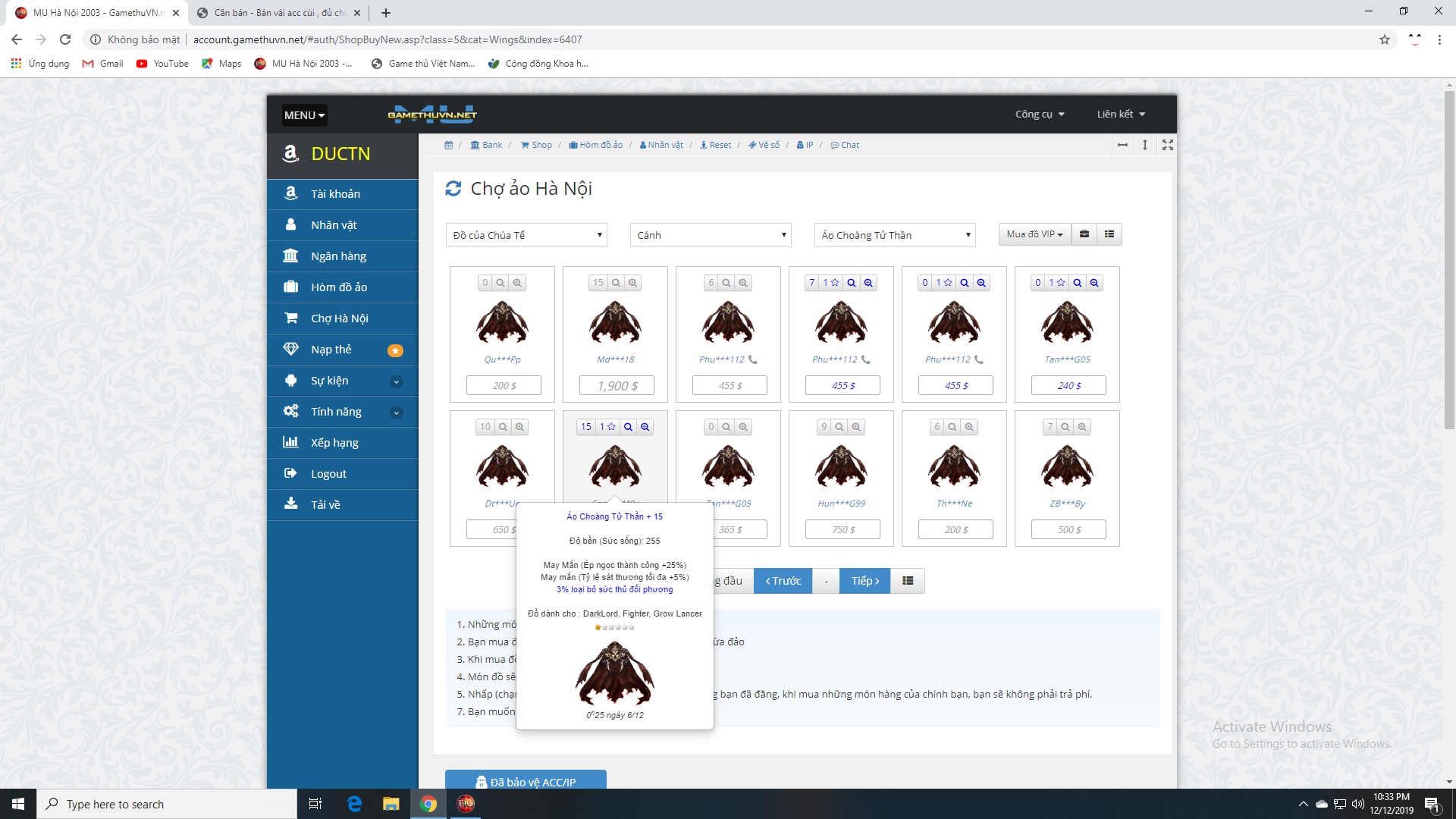Open the Công cụ top menu
This screenshot has width=1456, height=819.
pyautogui.click(x=1040, y=115)
